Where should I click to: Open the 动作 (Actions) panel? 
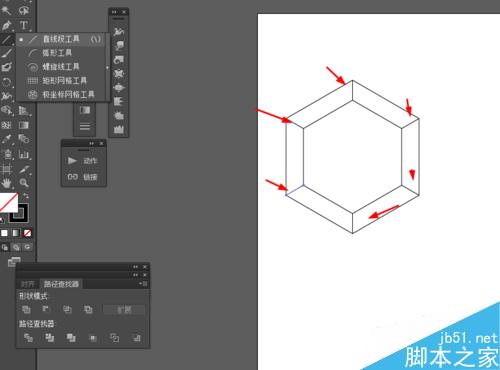82,161
